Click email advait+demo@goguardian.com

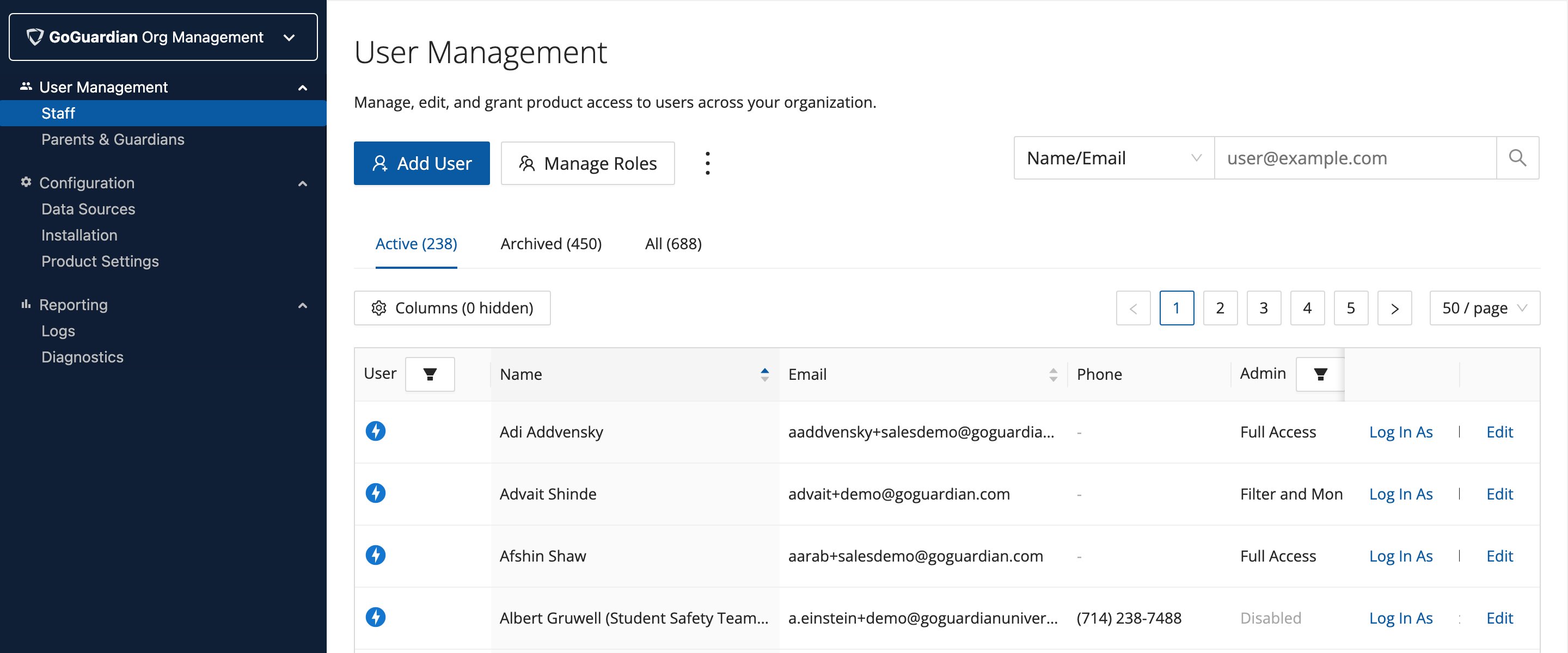point(899,494)
